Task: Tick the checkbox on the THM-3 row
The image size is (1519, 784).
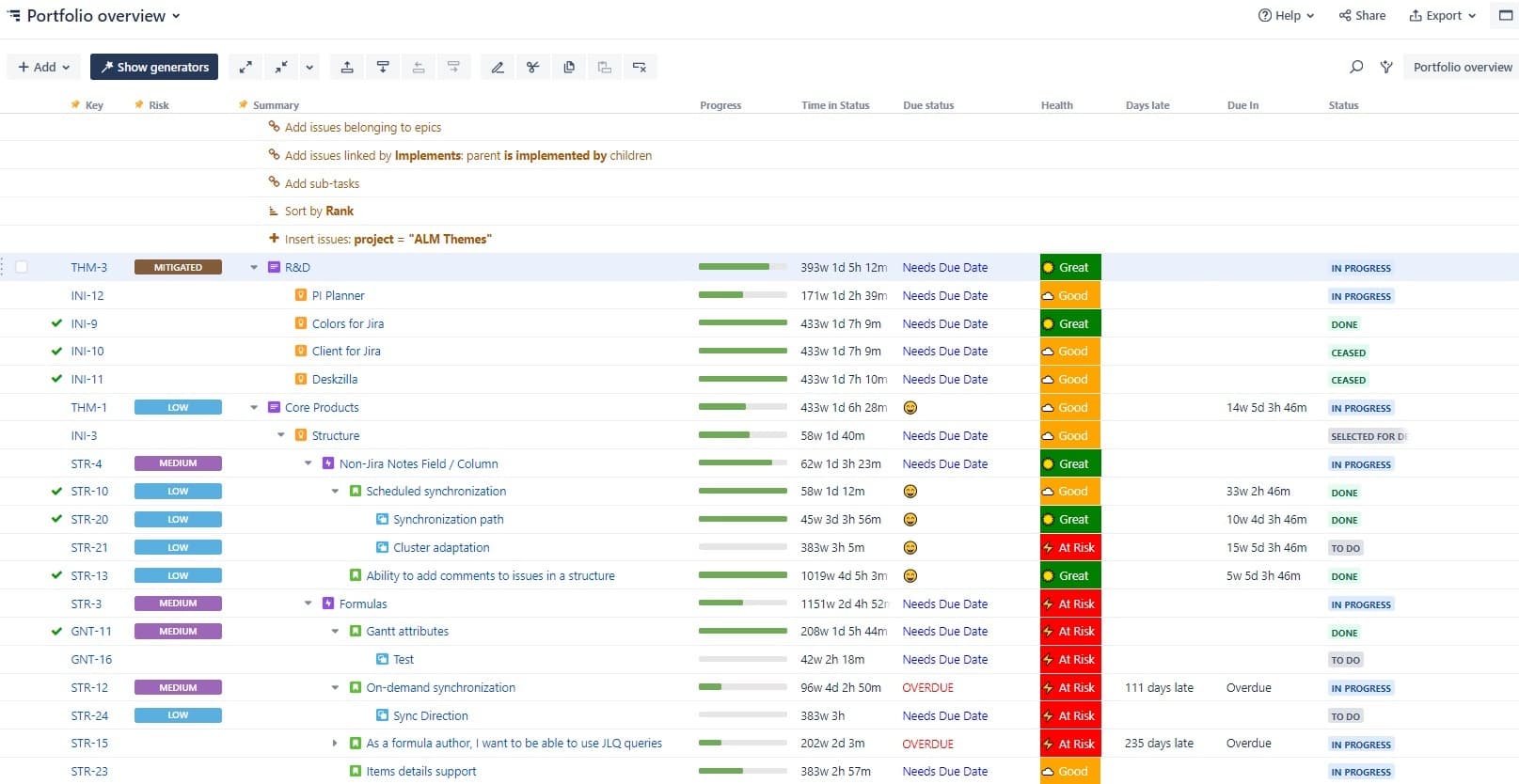Action: click(22, 267)
